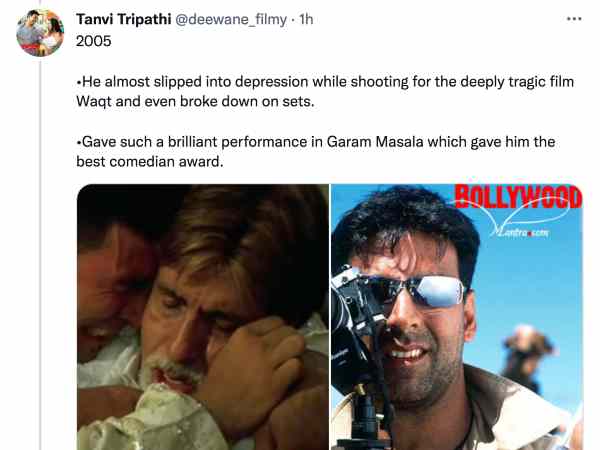Open the right photo of smiling cameraman
This screenshot has height=450, width=600.
pos(457,317)
